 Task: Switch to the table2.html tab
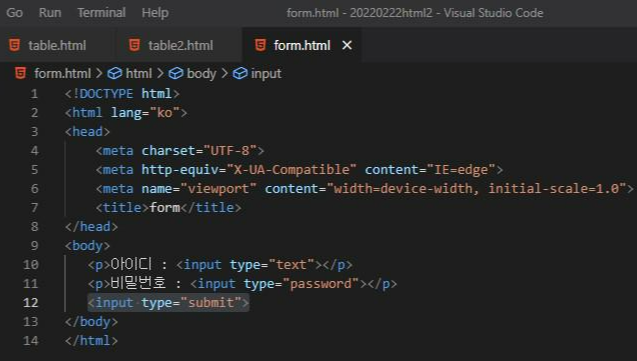(180, 45)
